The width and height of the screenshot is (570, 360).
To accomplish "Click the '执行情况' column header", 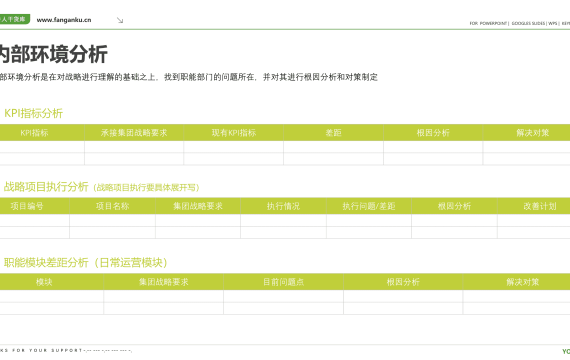I will (283, 206).
